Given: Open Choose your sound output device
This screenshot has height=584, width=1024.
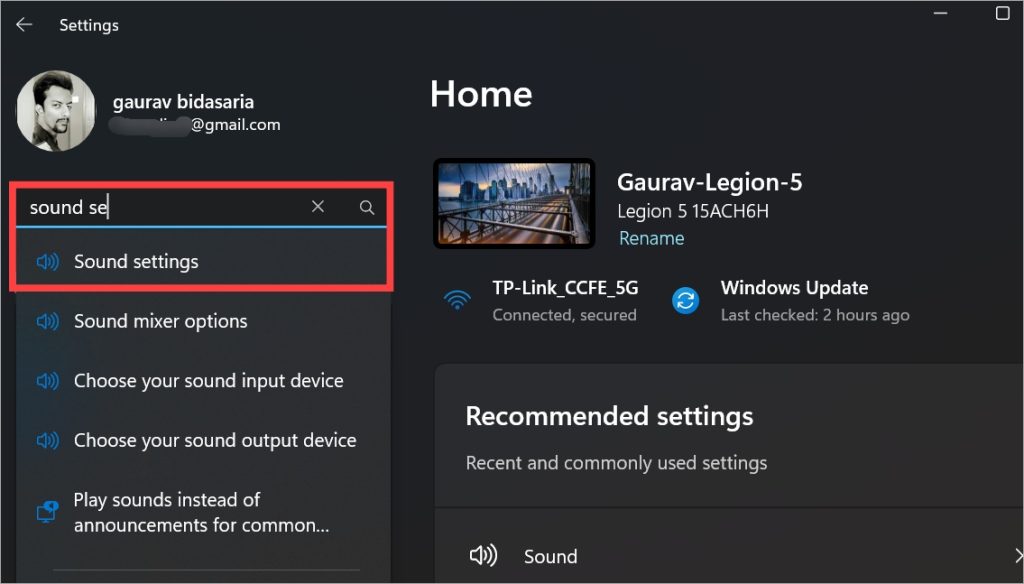Looking at the screenshot, I should 202,440.
